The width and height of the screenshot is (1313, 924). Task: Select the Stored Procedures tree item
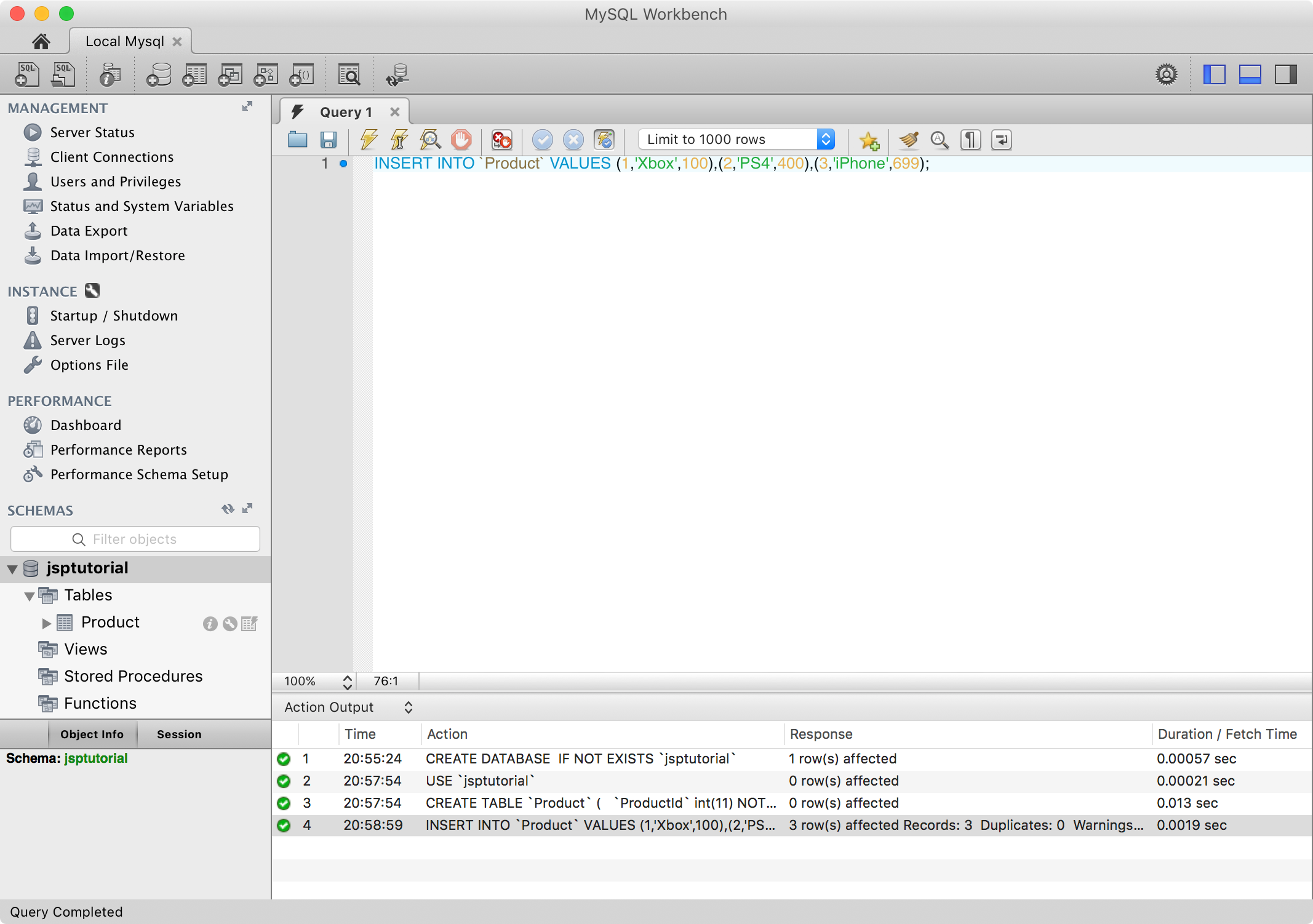click(133, 676)
